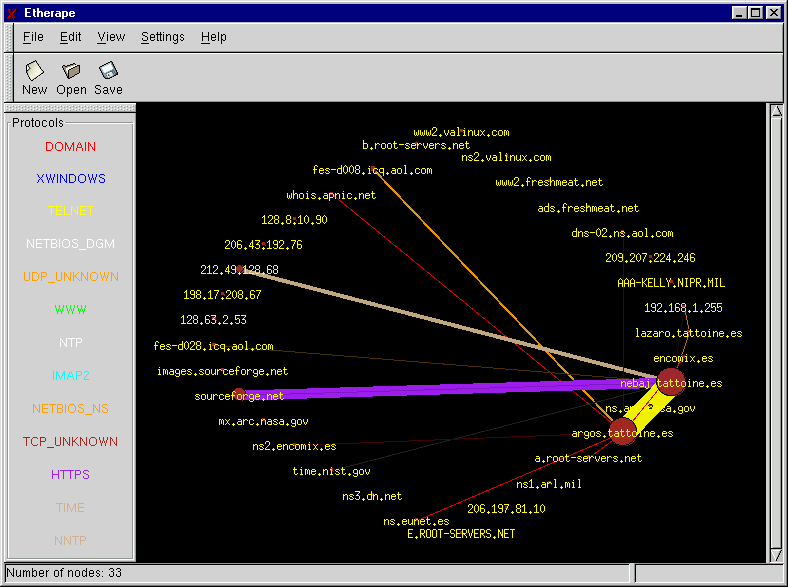788x587 pixels.
Task: Click the www2.freshmeat.net host label
Action: point(549,183)
